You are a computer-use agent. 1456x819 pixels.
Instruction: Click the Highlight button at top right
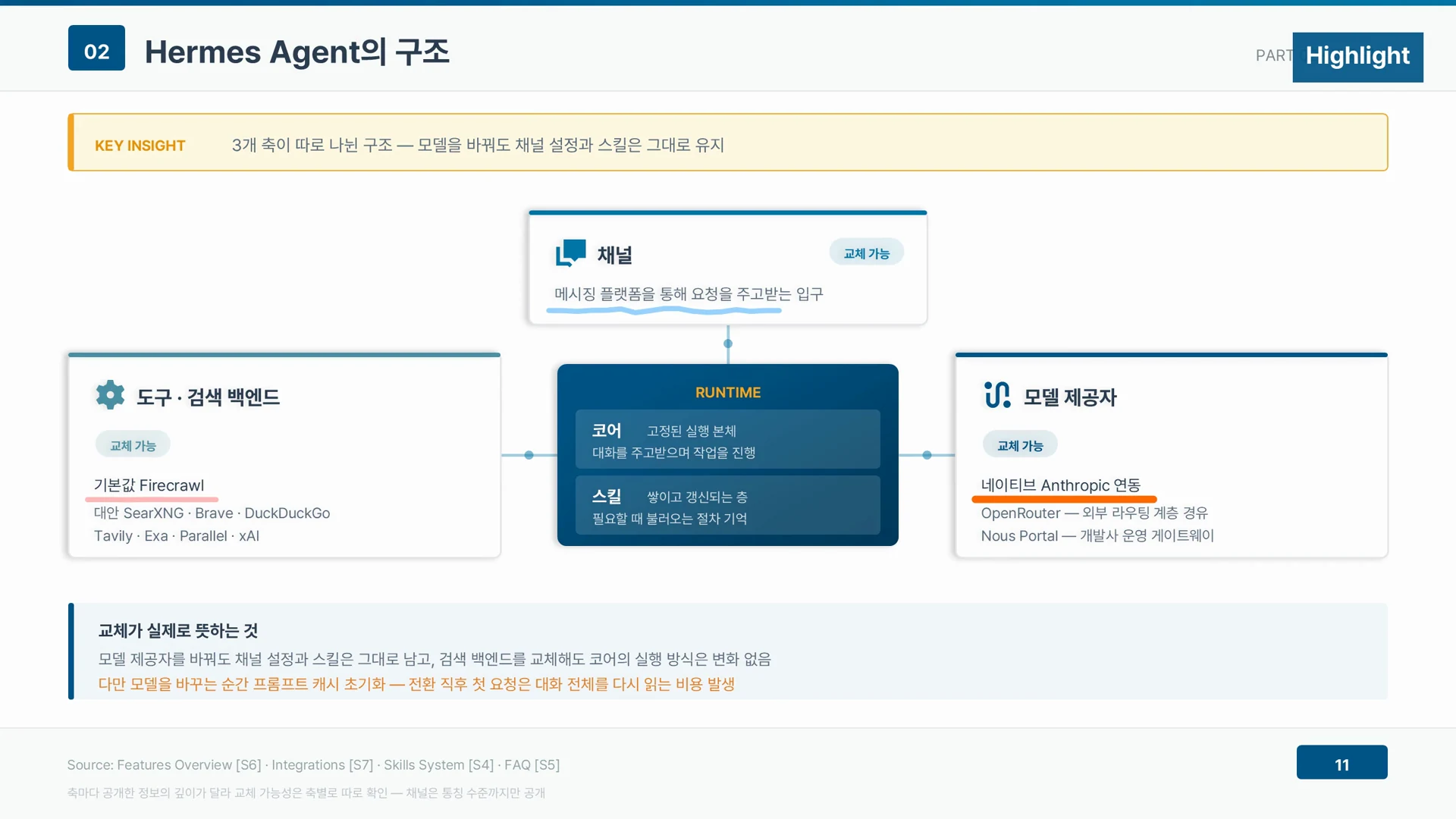point(1357,57)
